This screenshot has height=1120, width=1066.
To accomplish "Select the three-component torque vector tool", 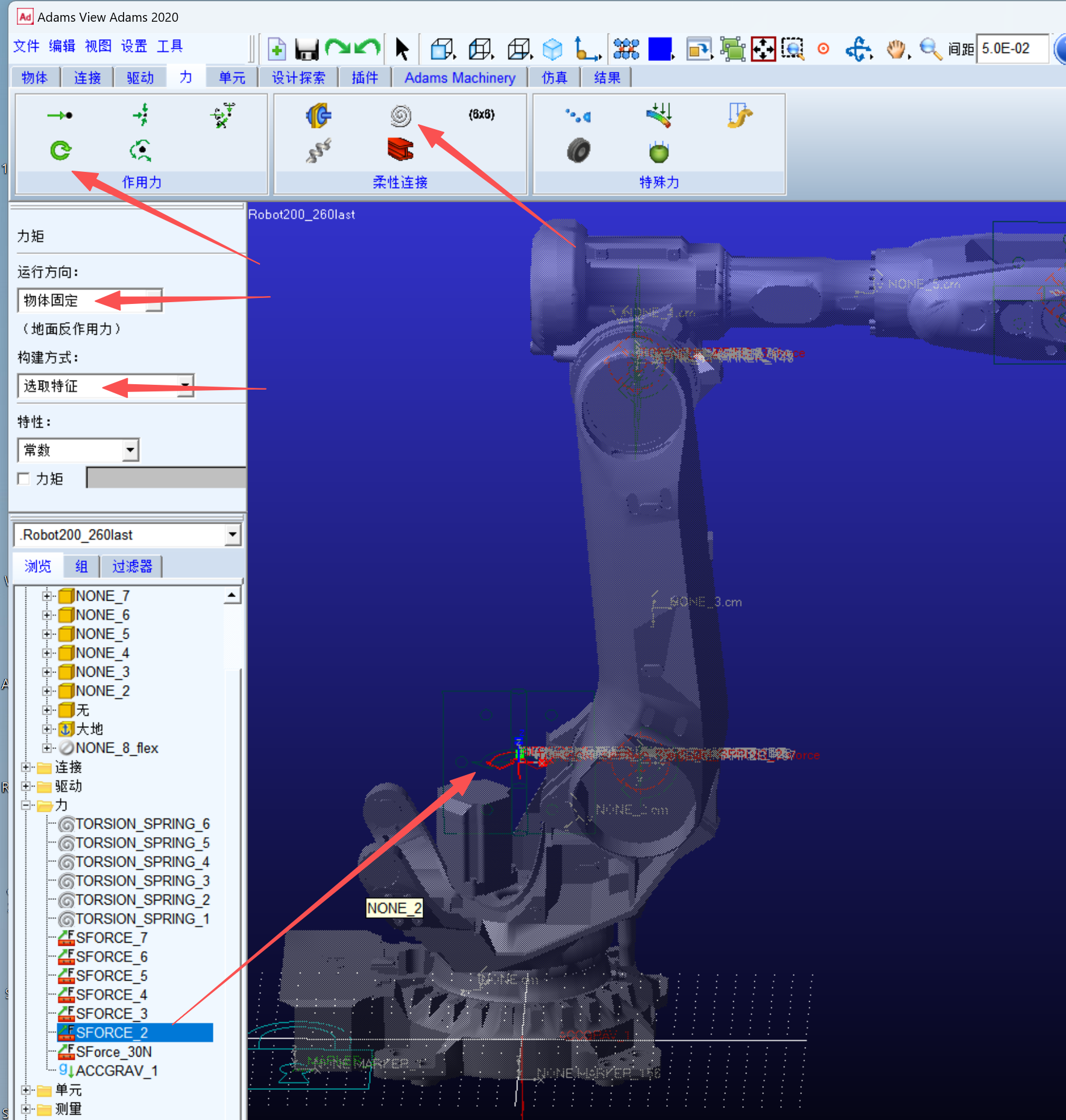I will tap(140, 150).
